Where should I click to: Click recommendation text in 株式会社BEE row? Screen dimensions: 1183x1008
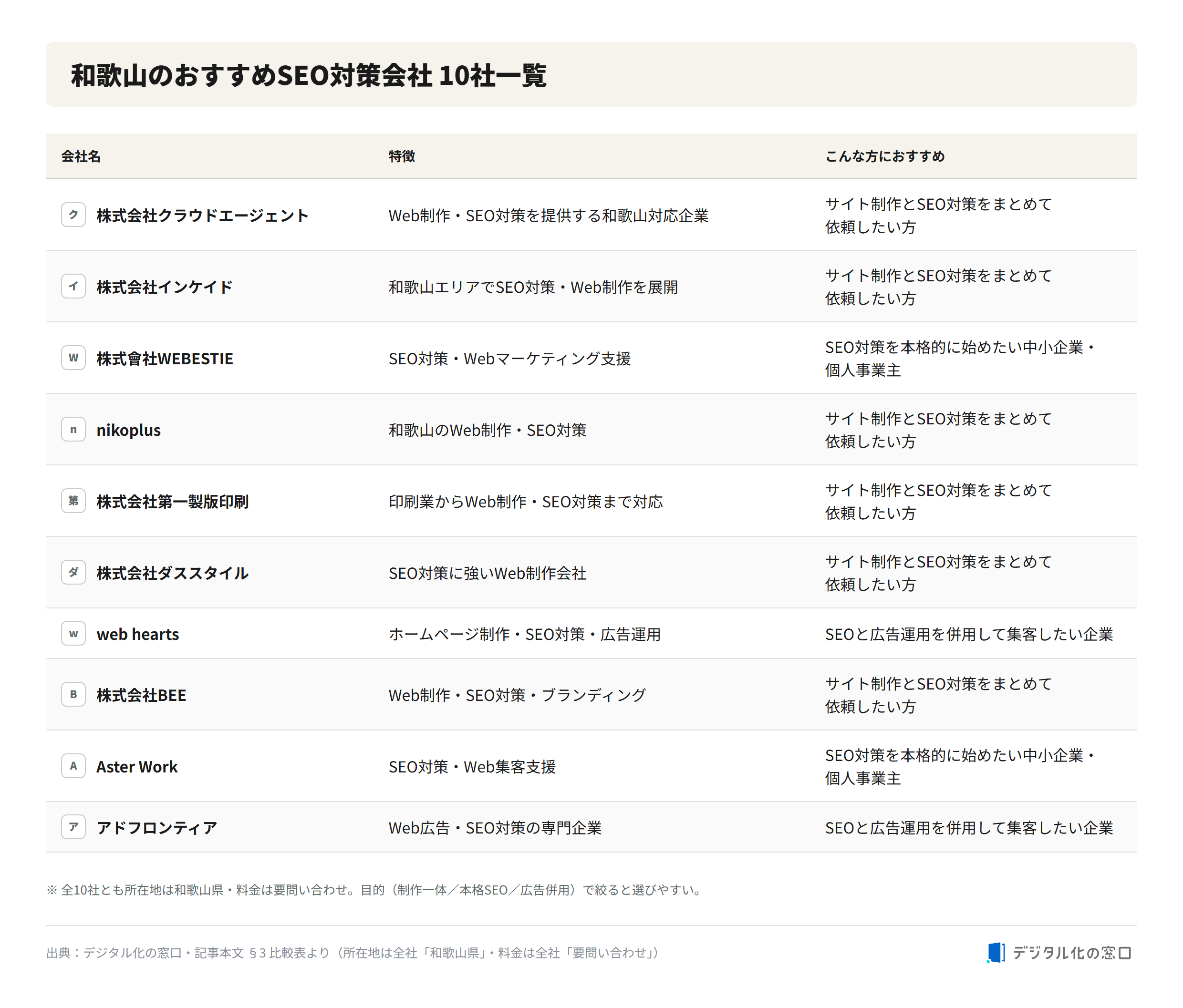(938, 695)
